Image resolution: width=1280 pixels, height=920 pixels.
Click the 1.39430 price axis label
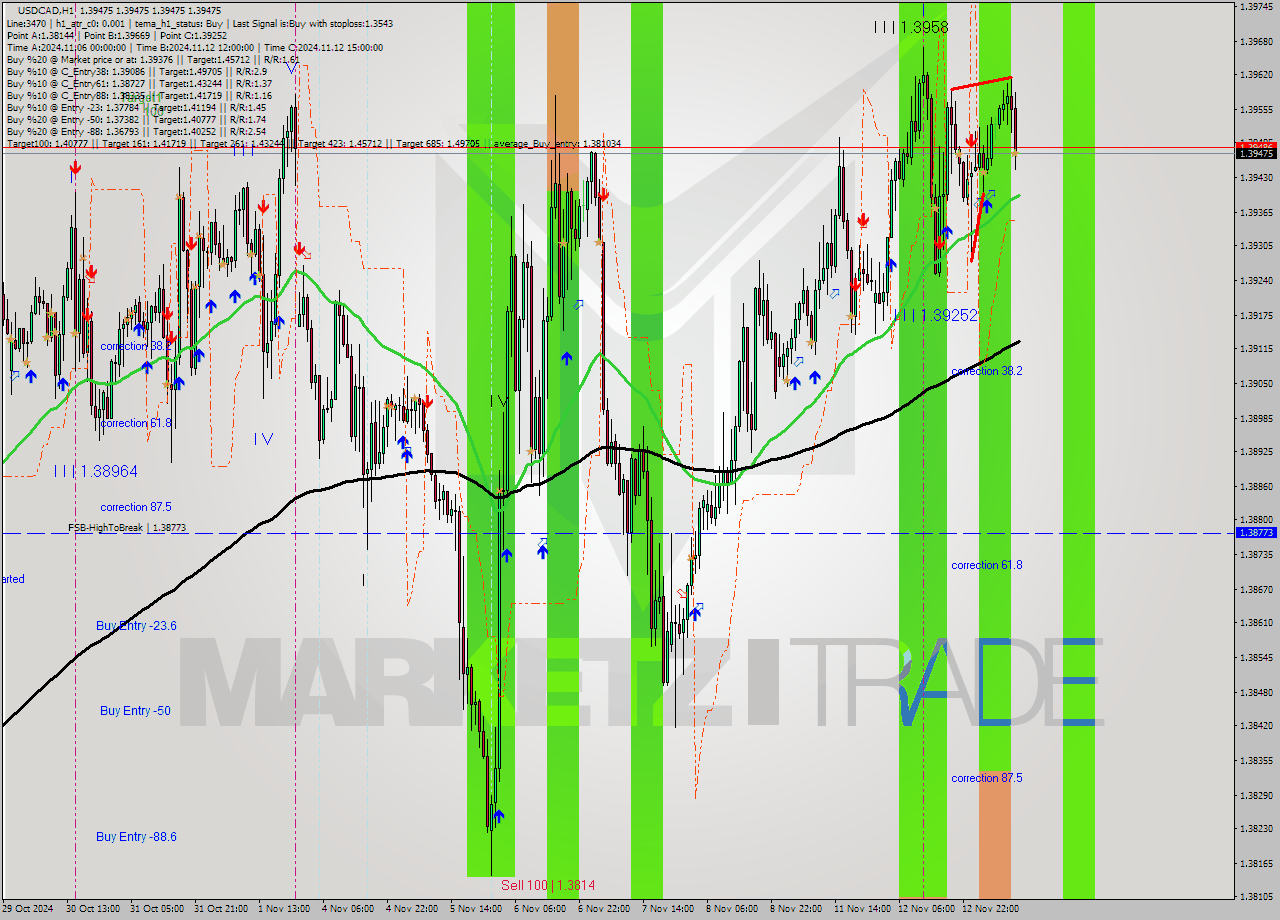(x=1256, y=177)
